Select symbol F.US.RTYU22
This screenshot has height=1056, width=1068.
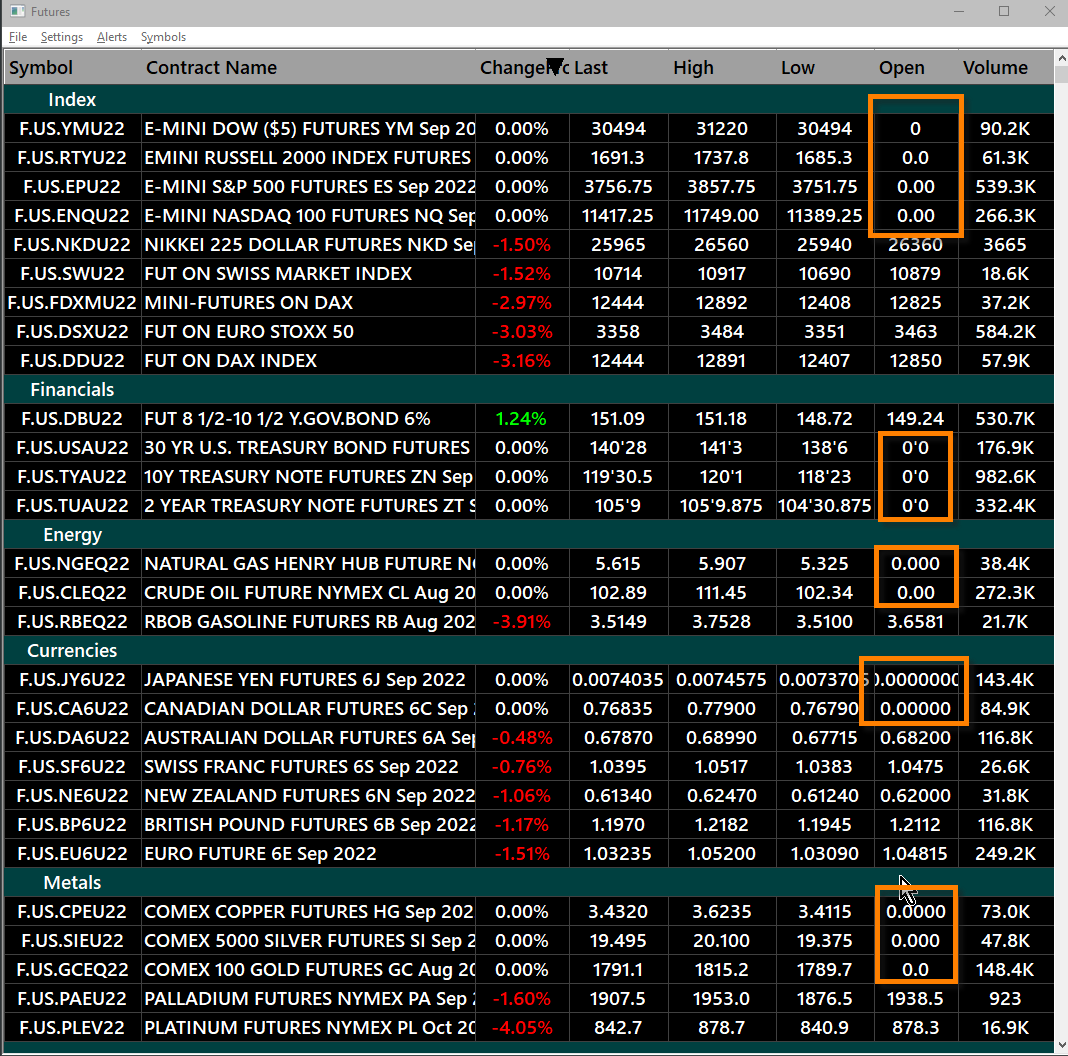[x=72, y=158]
